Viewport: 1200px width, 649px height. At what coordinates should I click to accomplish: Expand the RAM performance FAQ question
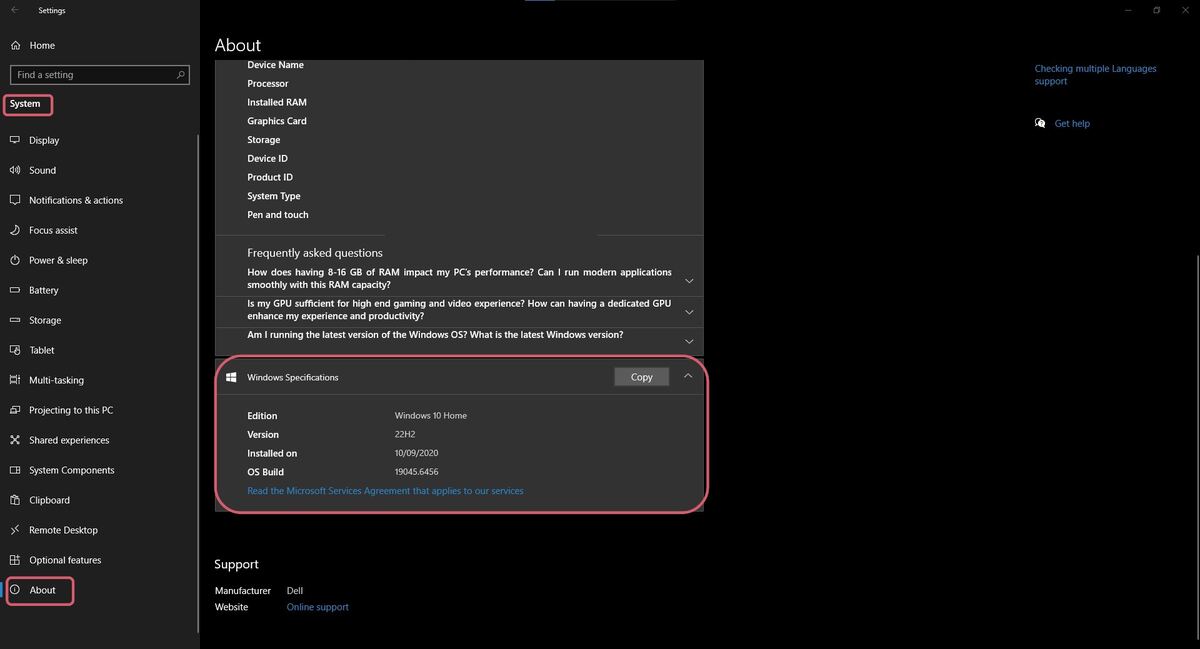(x=689, y=281)
